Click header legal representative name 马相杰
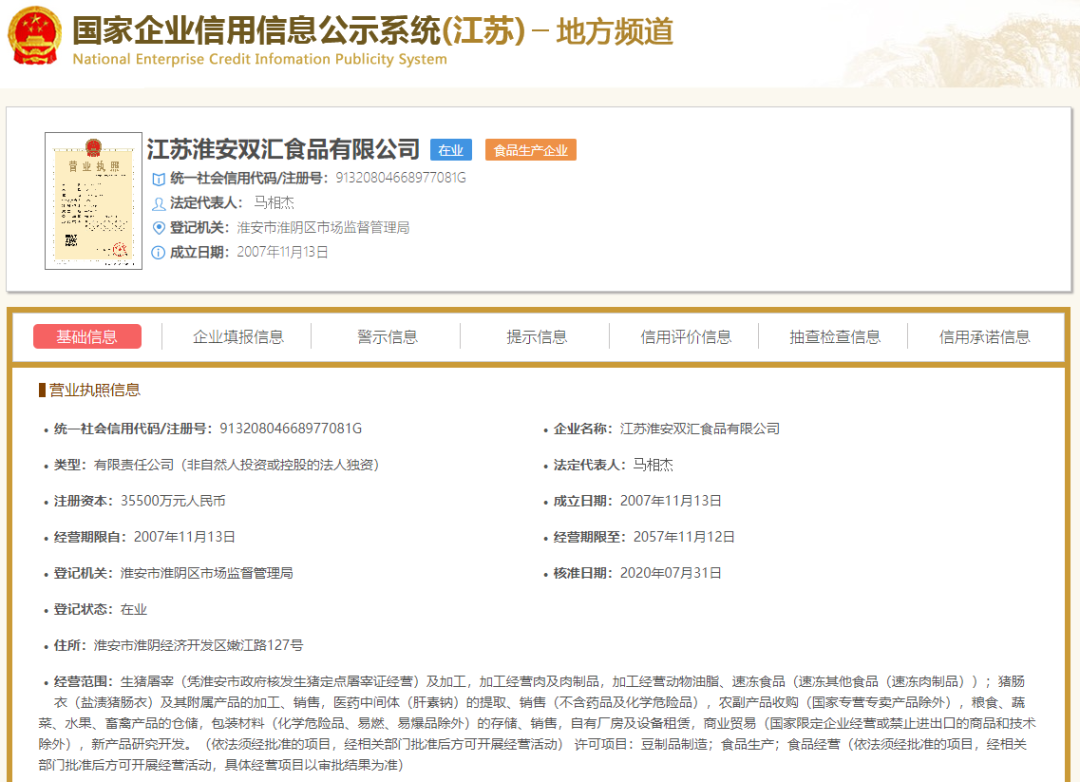The width and height of the screenshot is (1080, 782). point(274,203)
